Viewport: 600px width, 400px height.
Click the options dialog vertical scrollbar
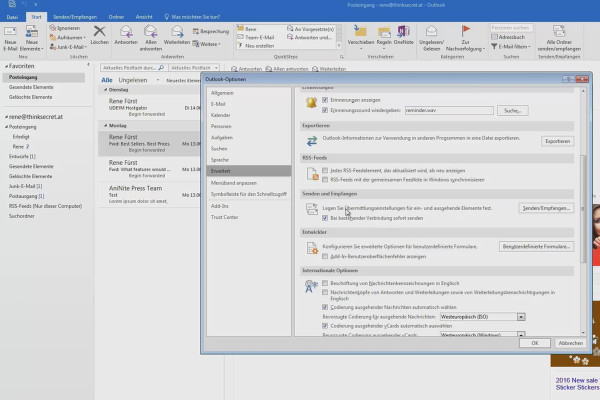(583, 209)
